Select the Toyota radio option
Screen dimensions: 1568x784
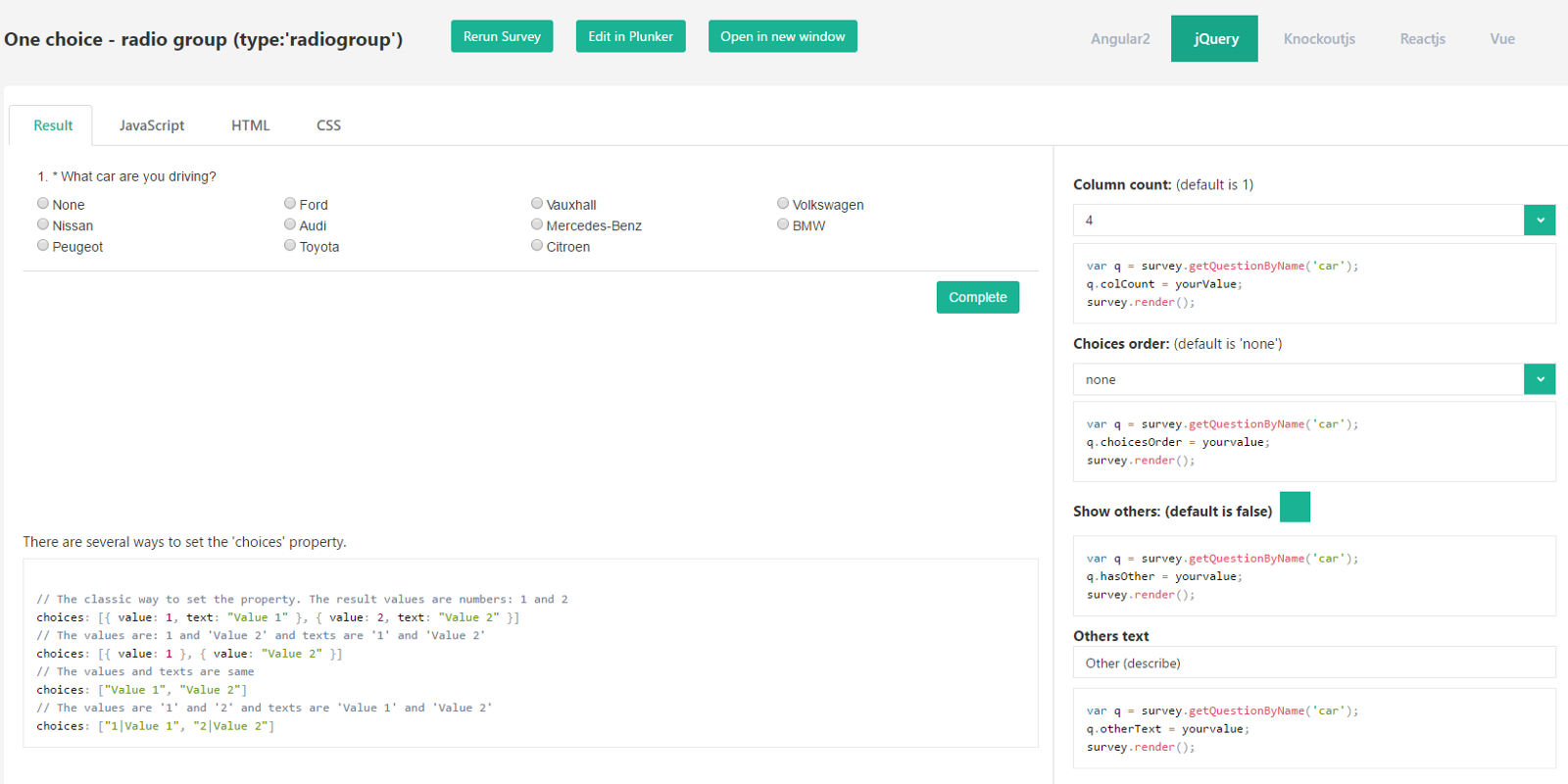tap(290, 246)
